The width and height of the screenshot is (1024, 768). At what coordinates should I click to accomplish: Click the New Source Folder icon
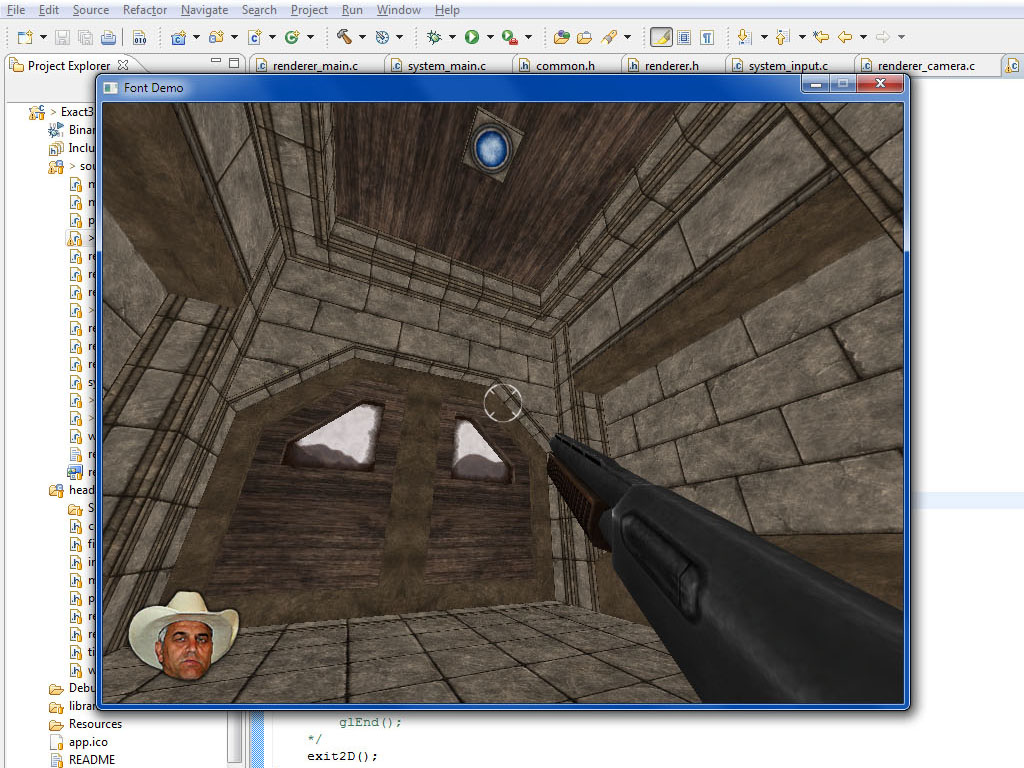point(216,37)
